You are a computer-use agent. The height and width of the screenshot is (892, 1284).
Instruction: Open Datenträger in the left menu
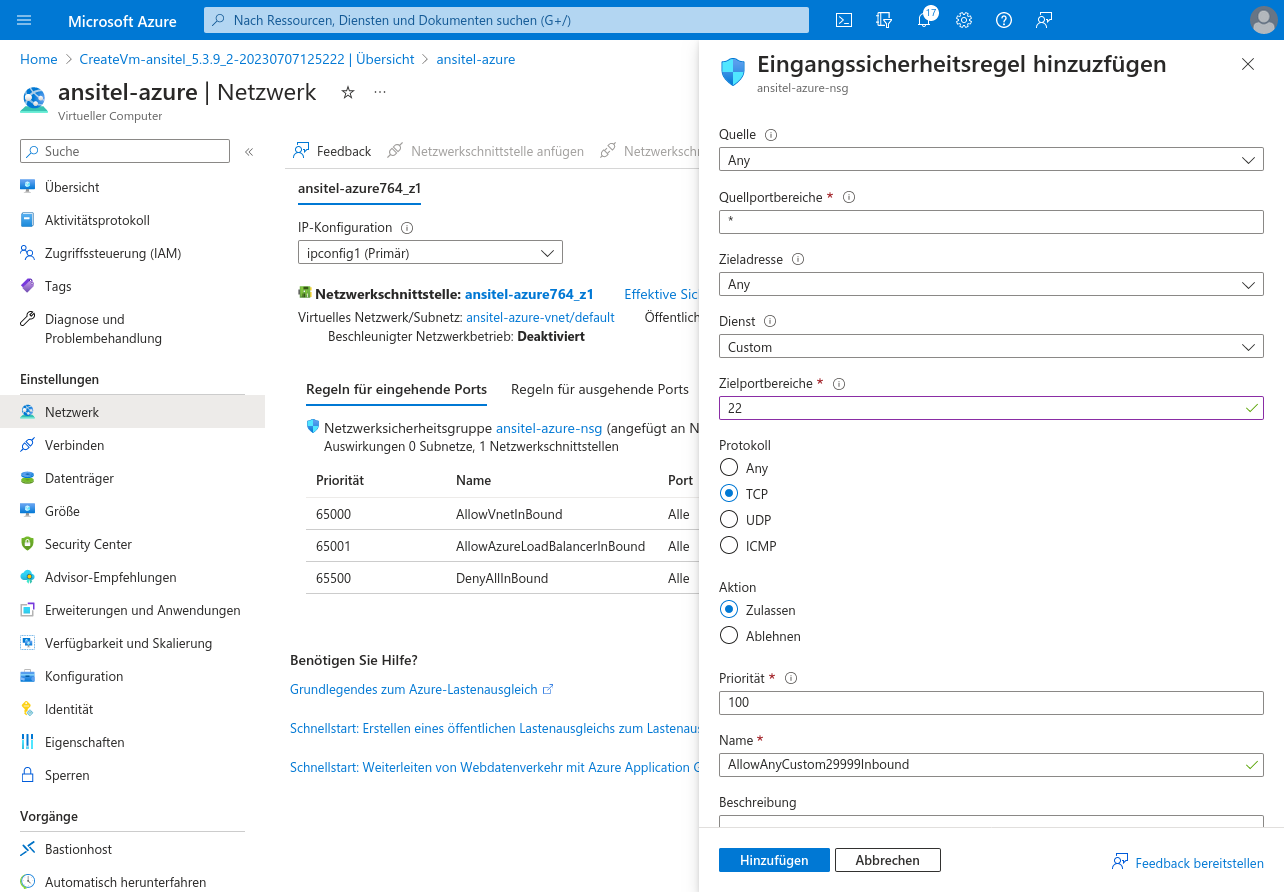pos(79,478)
